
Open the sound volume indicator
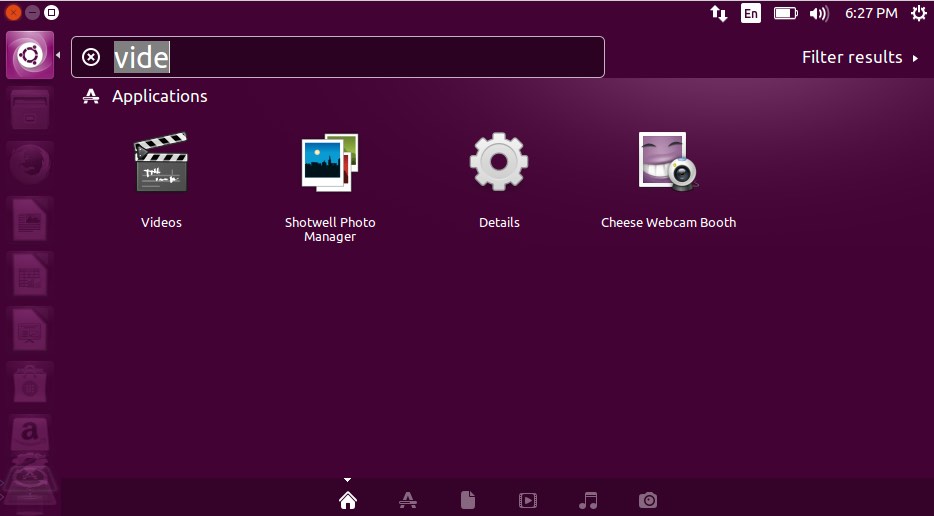819,13
